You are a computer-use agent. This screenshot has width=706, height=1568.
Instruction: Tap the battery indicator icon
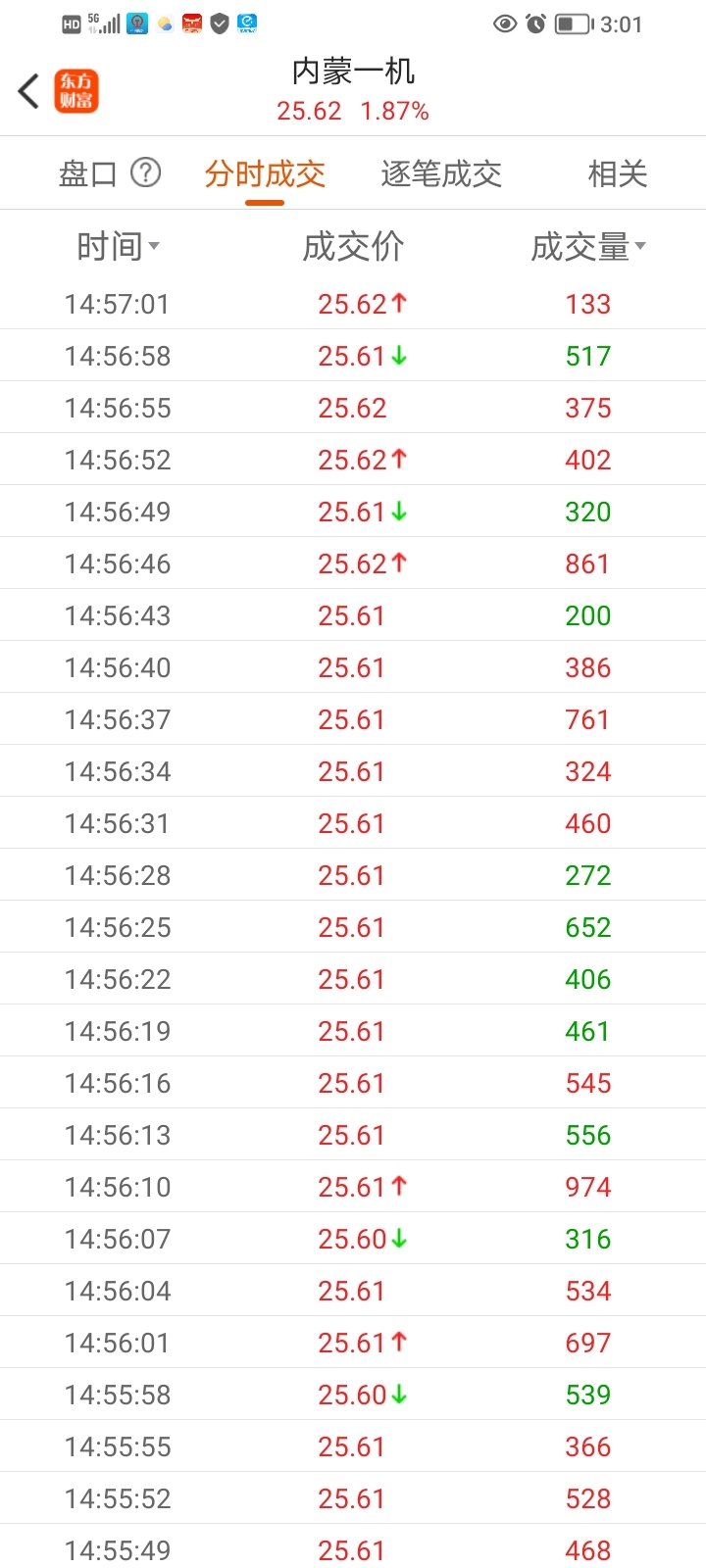[x=575, y=24]
